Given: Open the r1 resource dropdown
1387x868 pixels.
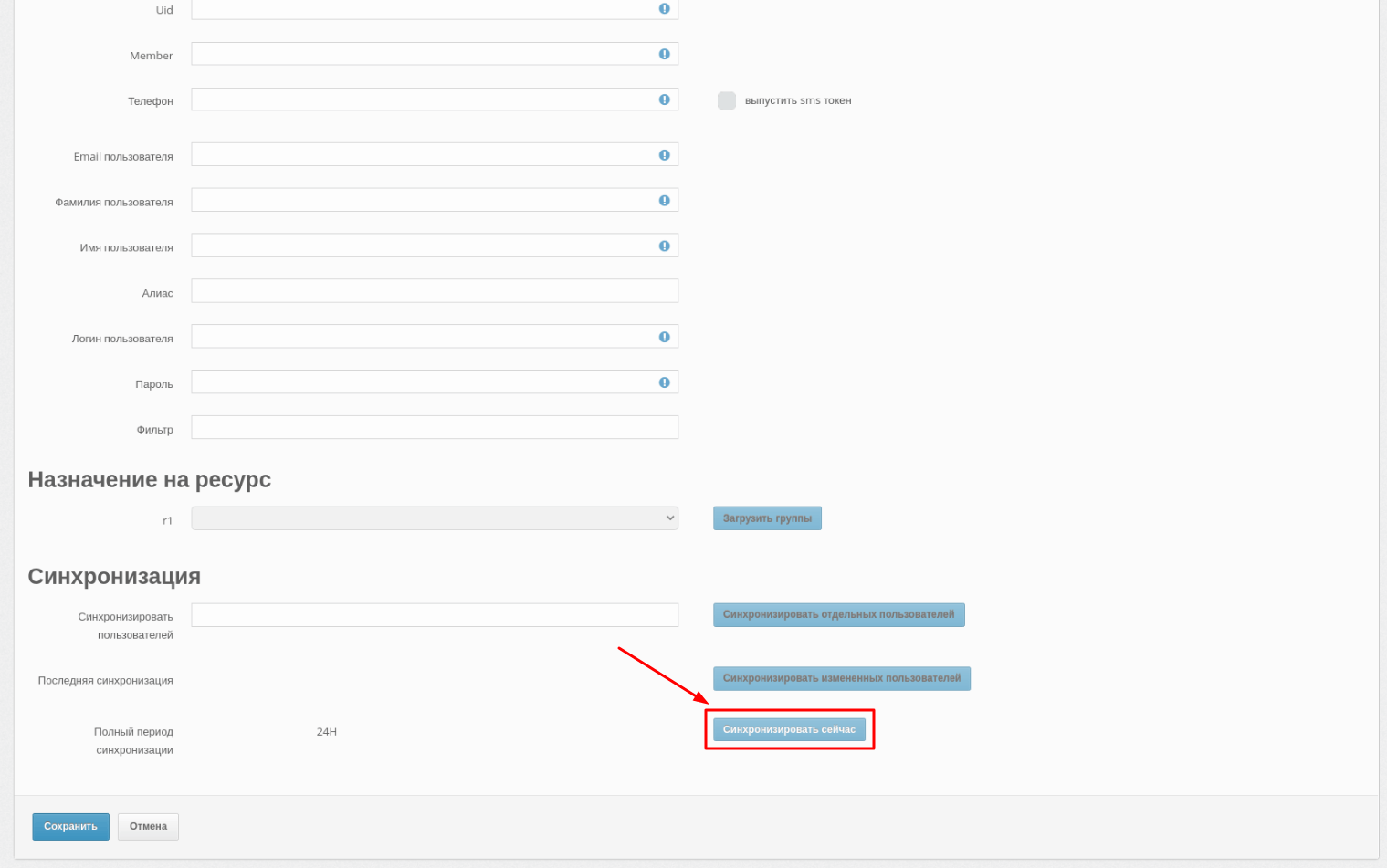Looking at the screenshot, I should coord(435,518).
